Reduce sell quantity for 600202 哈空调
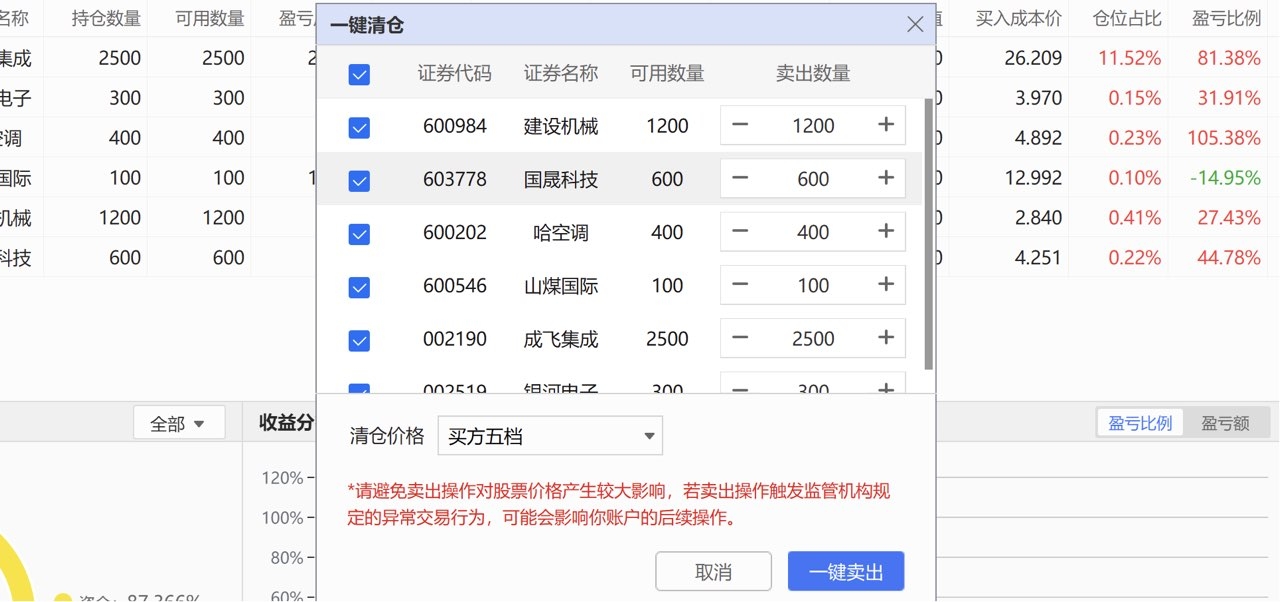1280x602 pixels. pos(740,232)
